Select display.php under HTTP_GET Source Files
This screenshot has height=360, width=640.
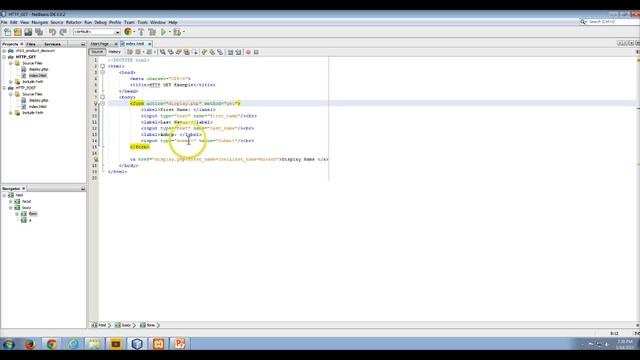click(38, 69)
